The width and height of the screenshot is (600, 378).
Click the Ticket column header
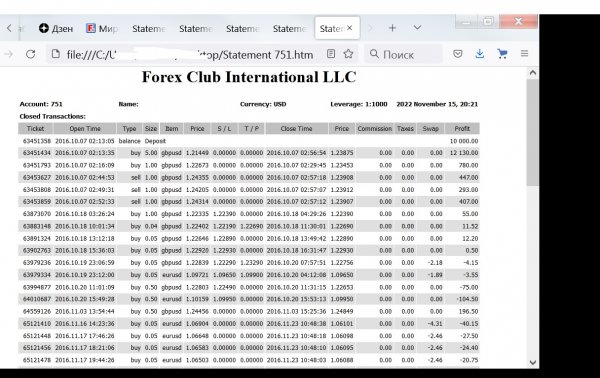coord(36,129)
